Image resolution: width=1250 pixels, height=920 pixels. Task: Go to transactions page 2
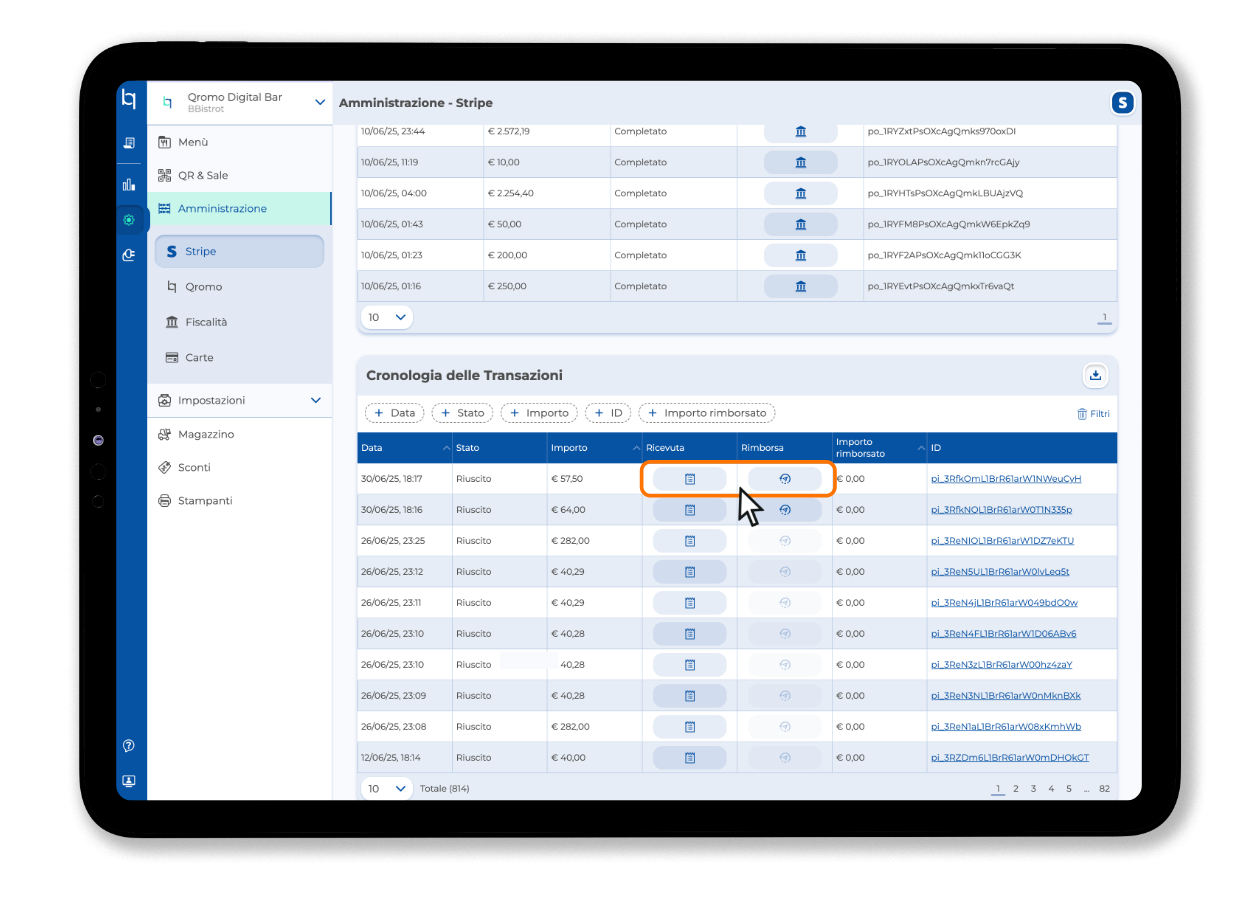coord(1016,789)
